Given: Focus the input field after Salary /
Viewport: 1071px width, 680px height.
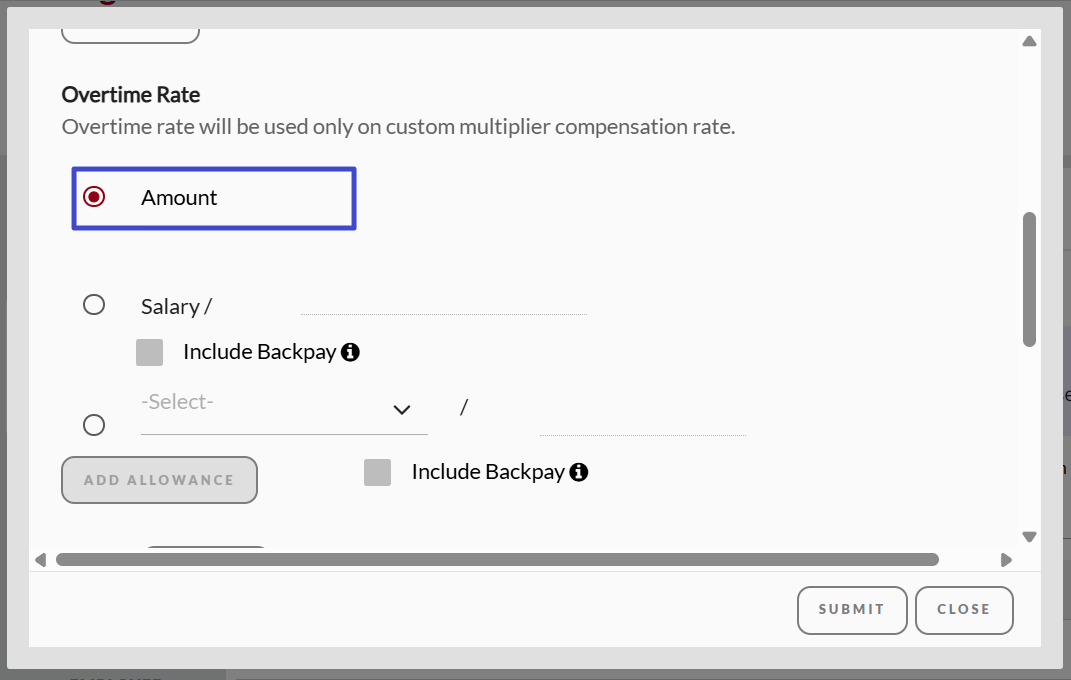Looking at the screenshot, I should [x=443, y=303].
